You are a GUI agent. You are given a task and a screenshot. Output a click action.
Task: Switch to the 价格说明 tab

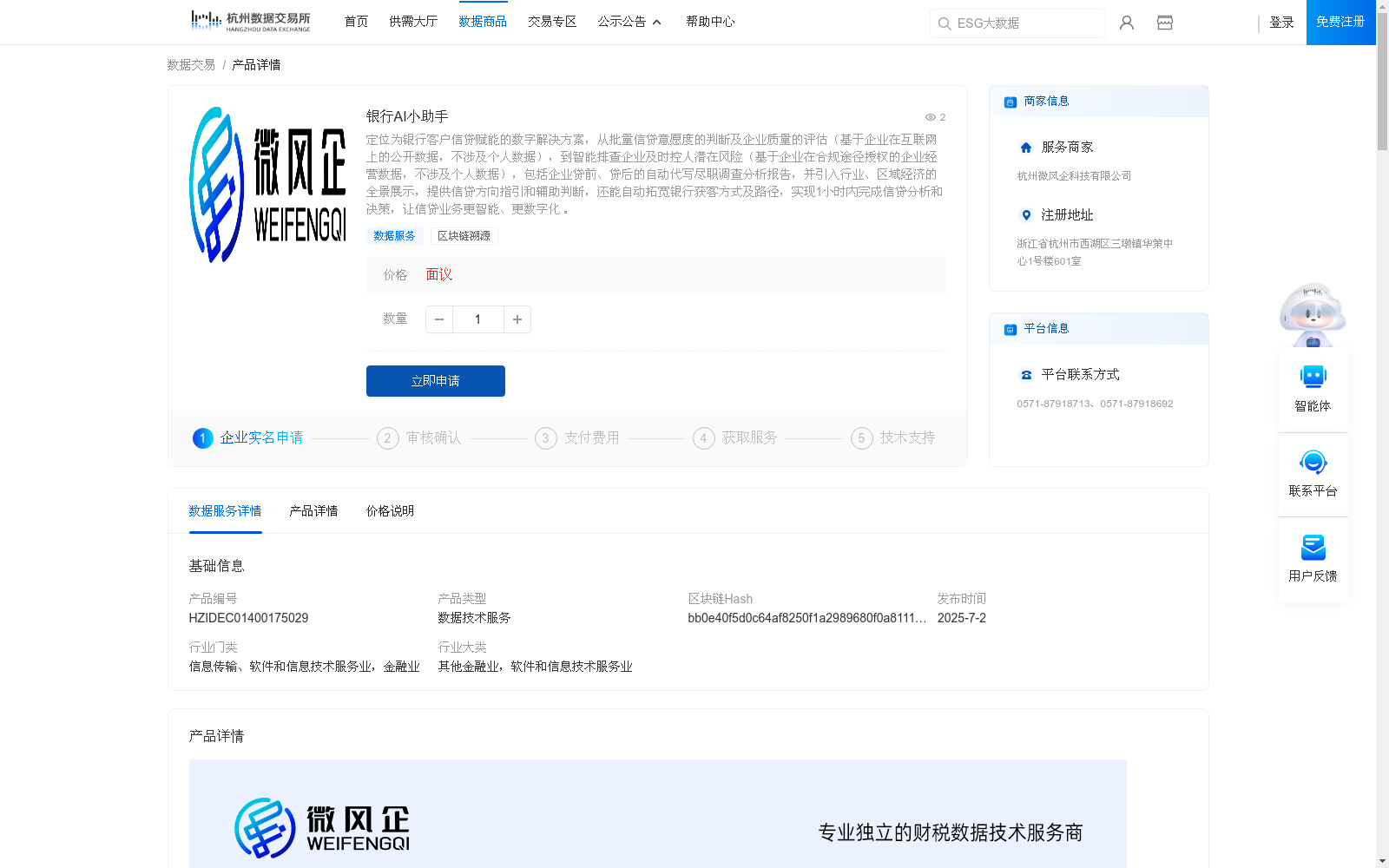[390, 511]
